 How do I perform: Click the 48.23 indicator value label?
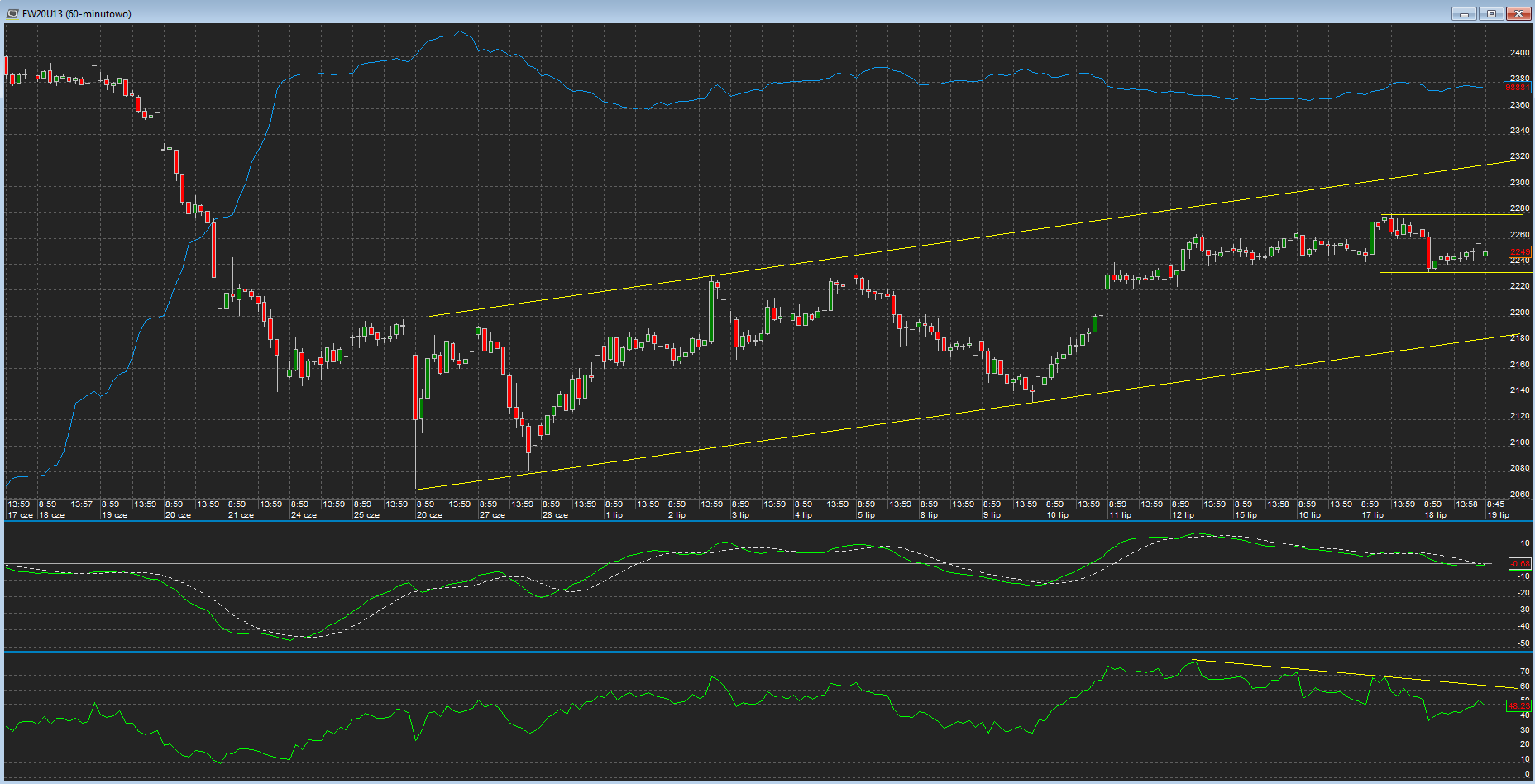(1518, 706)
